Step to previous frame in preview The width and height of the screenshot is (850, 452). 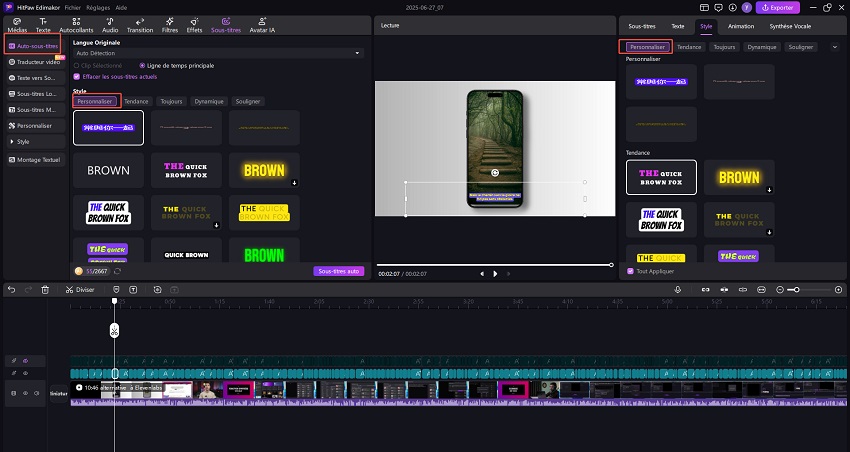482,274
